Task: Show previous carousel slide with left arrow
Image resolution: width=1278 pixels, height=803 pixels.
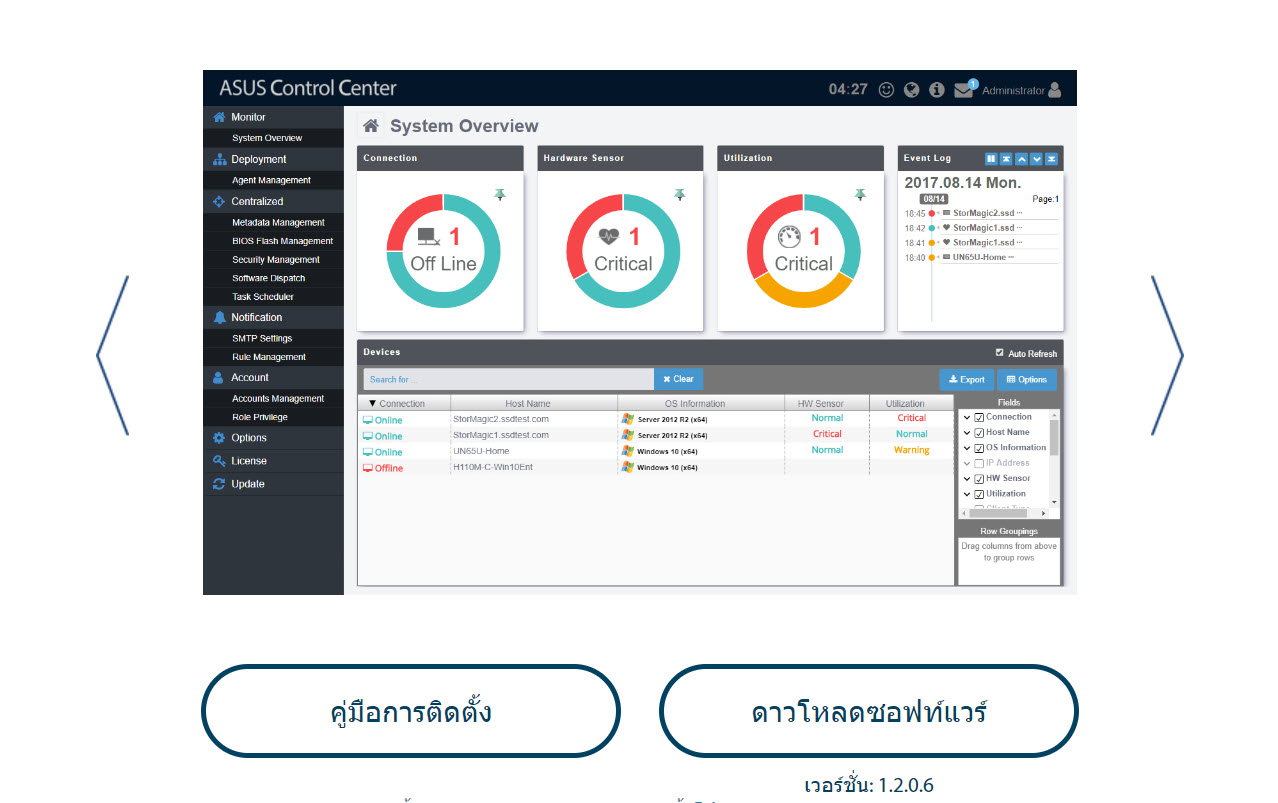Action: pos(112,355)
